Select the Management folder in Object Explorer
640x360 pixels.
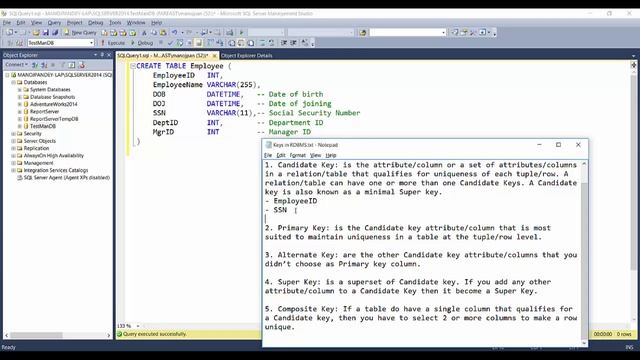pyautogui.click(x=38, y=163)
